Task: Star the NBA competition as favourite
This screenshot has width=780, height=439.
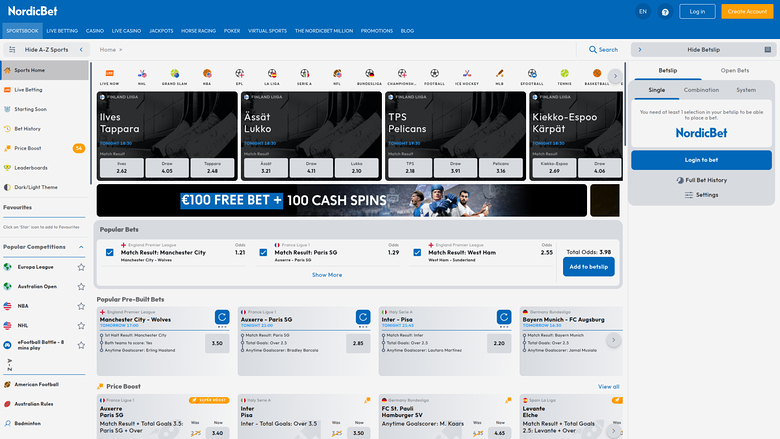Action: coord(81,306)
